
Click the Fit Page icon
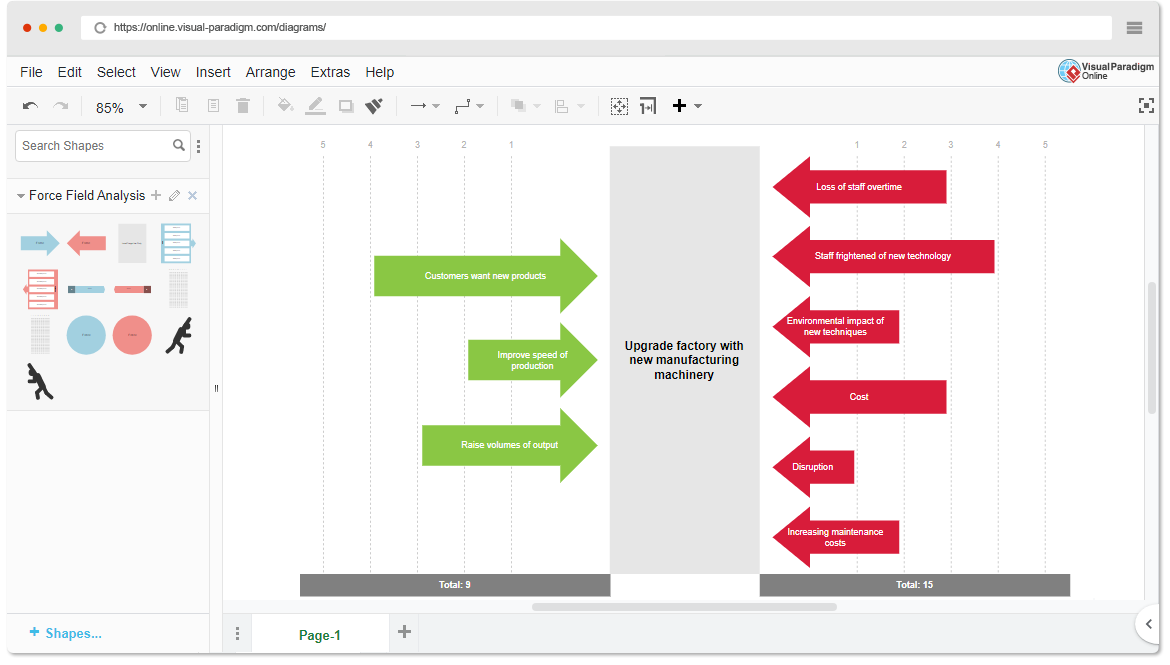pyautogui.click(x=619, y=106)
